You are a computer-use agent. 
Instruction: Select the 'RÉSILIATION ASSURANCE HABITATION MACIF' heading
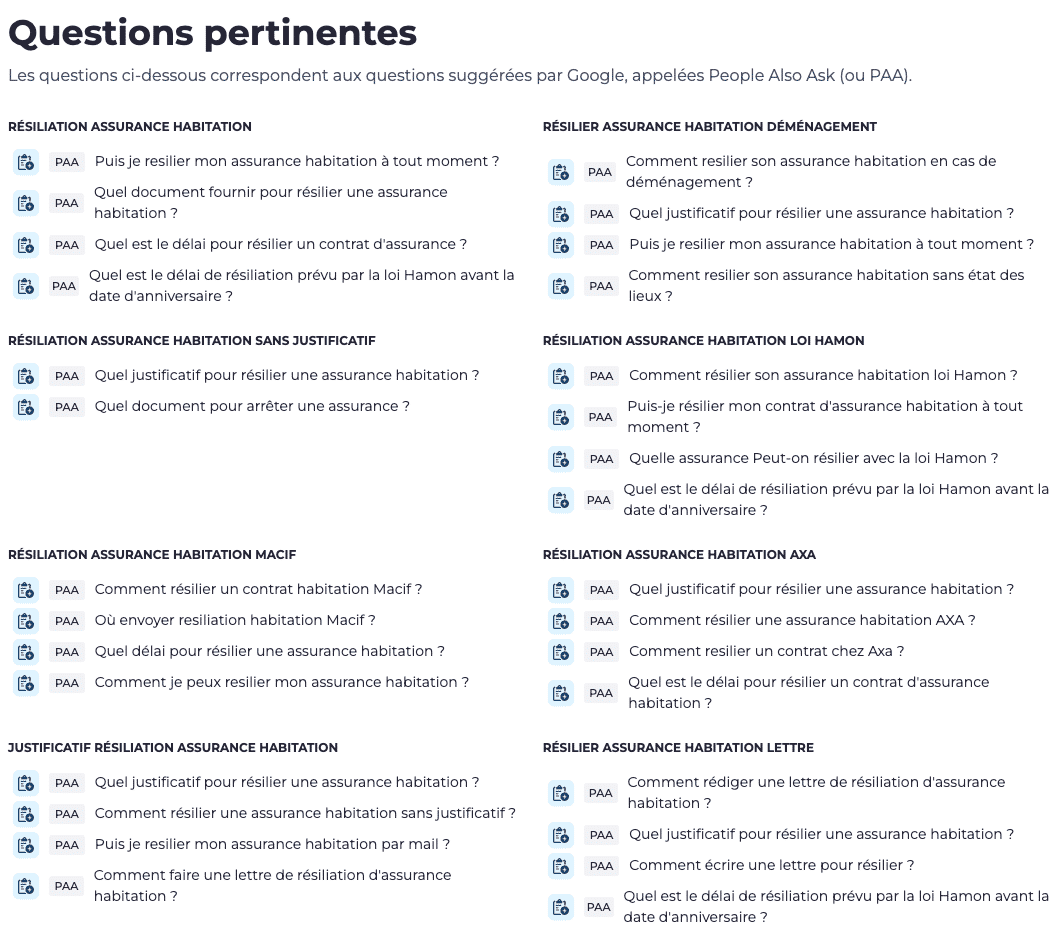(152, 555)
